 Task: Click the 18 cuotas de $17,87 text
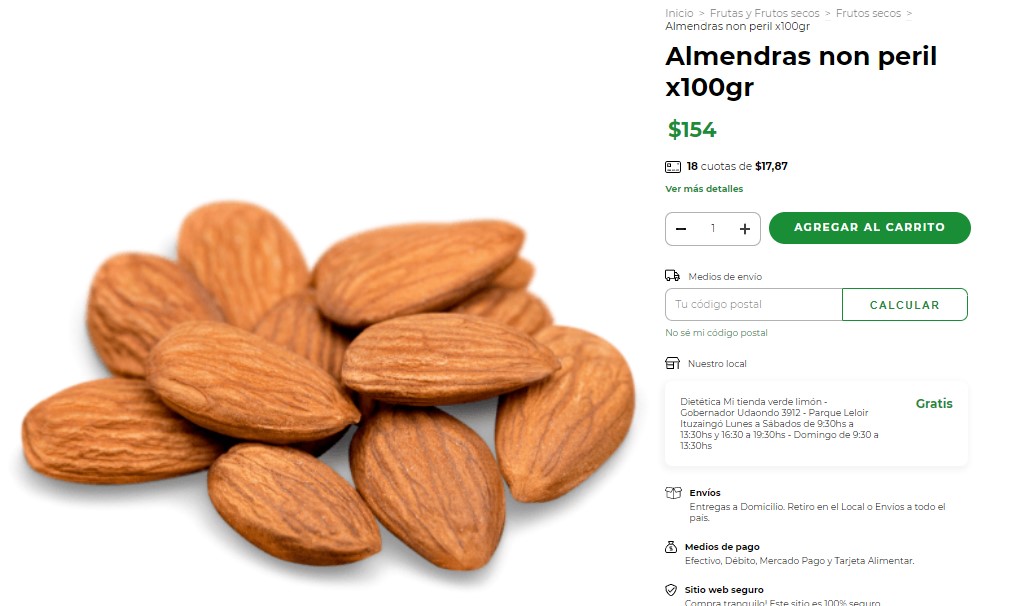[x=737, y=166]
